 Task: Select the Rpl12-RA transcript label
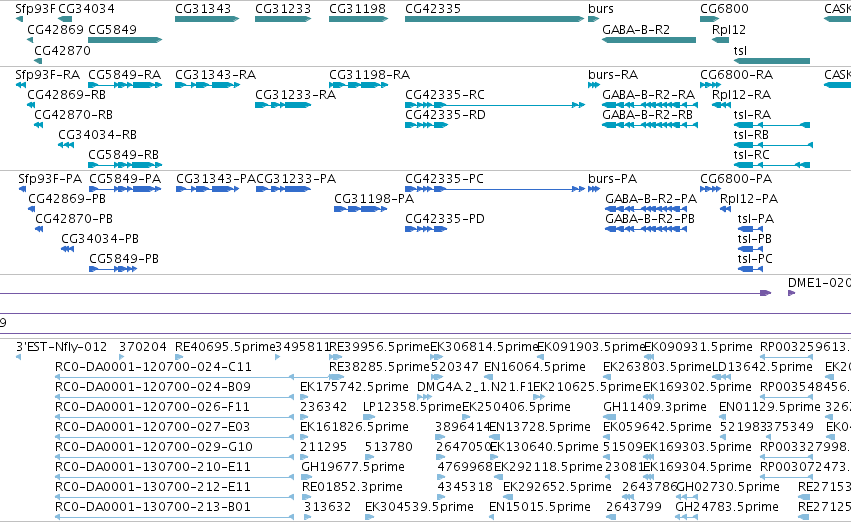(741, 94)
